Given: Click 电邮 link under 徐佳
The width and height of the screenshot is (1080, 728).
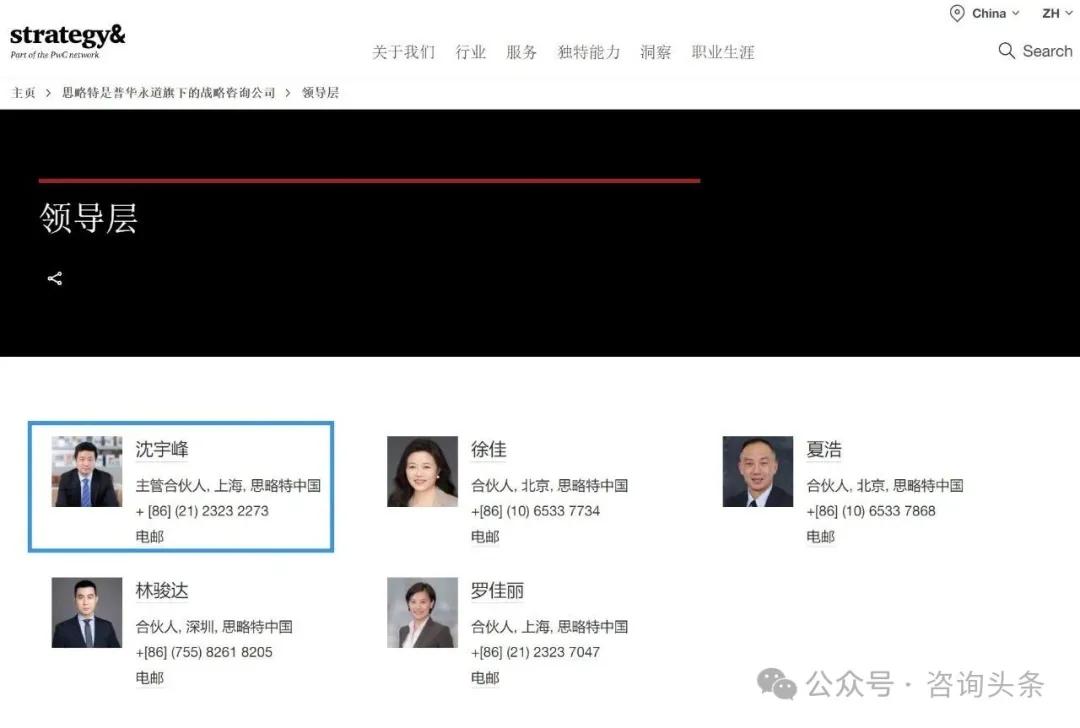Looking at the screenshot, I should click(485, 537).
